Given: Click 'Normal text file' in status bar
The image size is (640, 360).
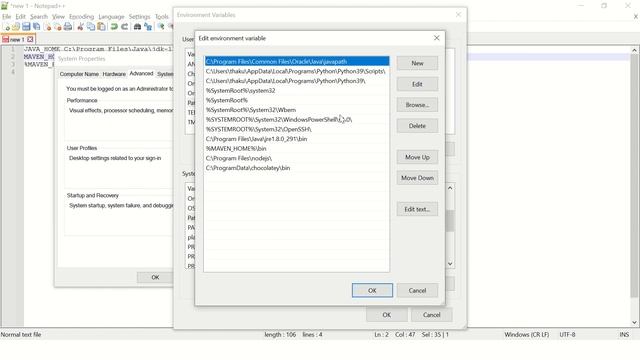Looking at the screenshot, I should coord(21,335).
